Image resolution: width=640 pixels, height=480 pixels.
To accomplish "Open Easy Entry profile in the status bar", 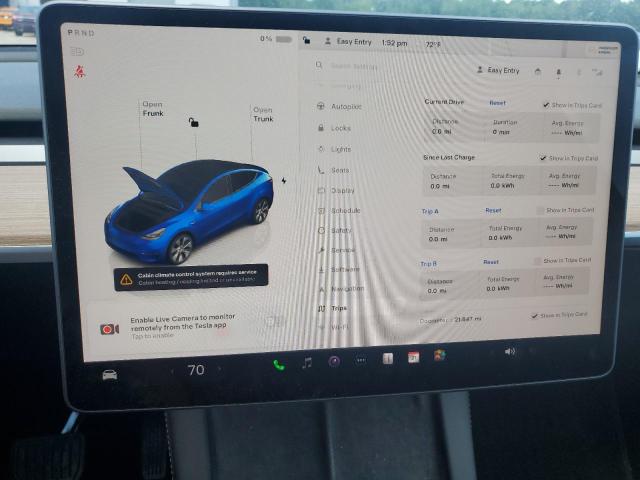I will (x=348, y=42).
